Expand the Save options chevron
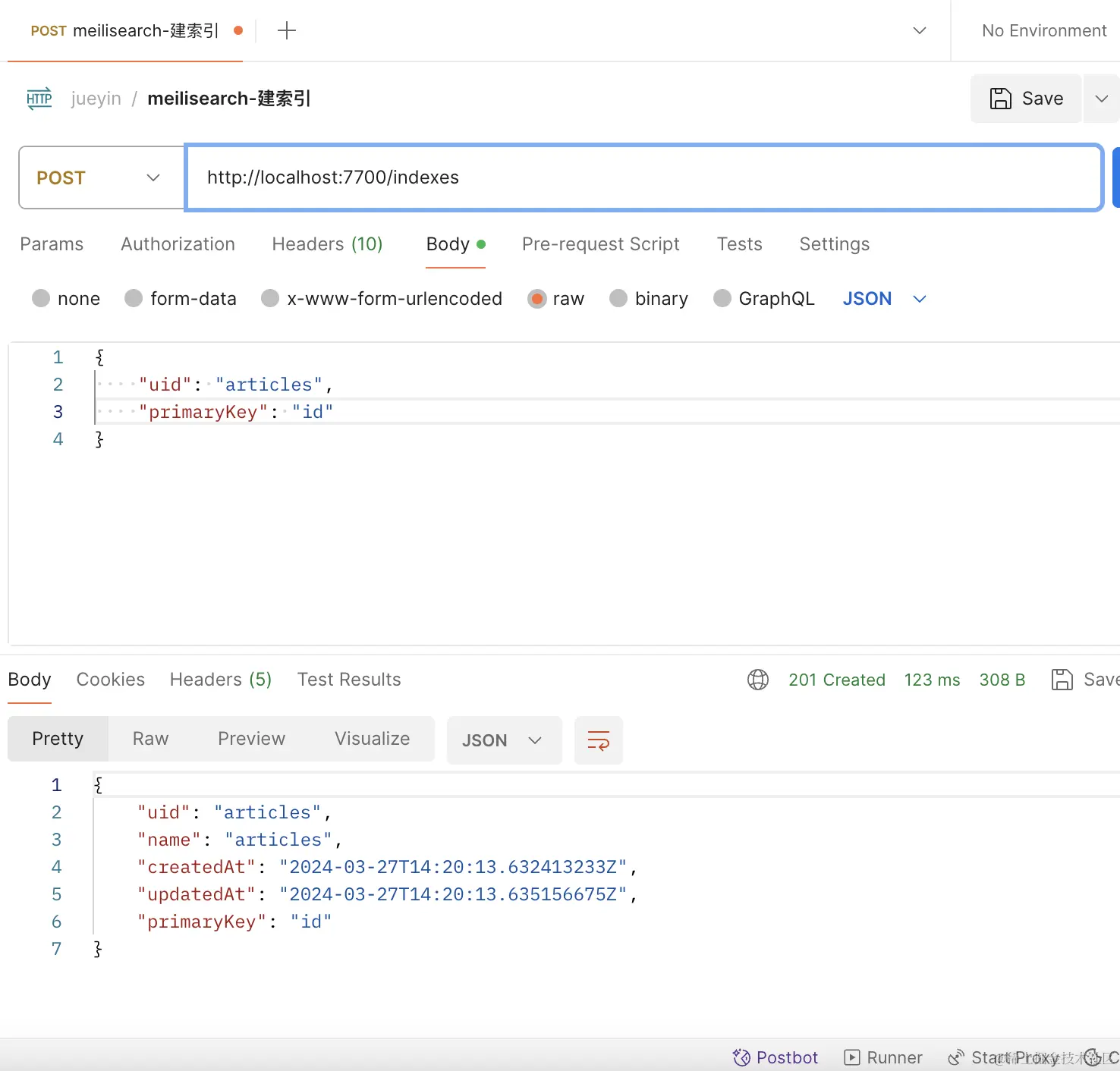The width and height of the screenshot is (1120, 1071). (1102, 99)
